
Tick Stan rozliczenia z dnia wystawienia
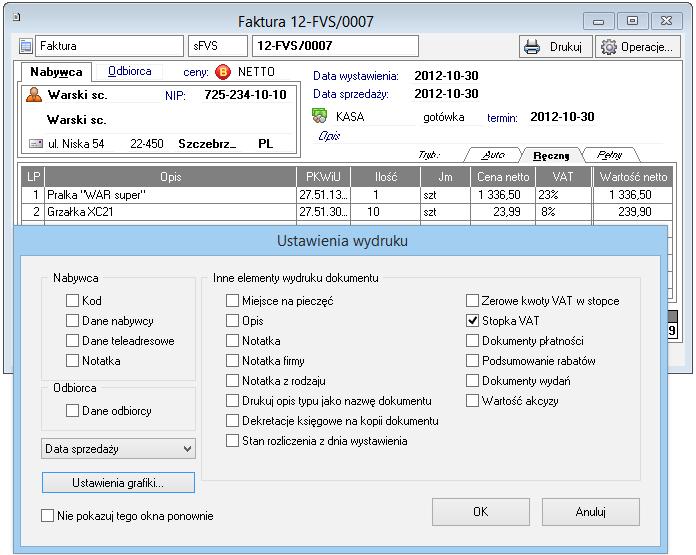[x=232, y=441]
